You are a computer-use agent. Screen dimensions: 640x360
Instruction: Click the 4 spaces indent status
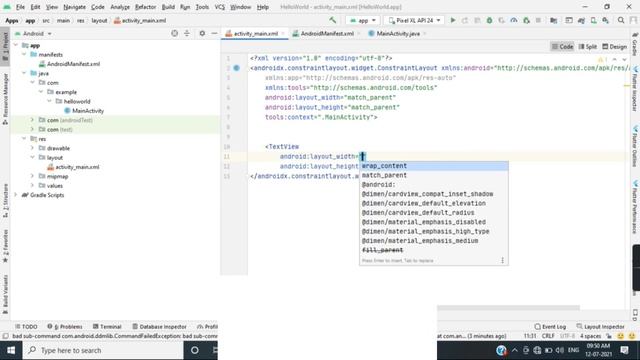point(590,336)
